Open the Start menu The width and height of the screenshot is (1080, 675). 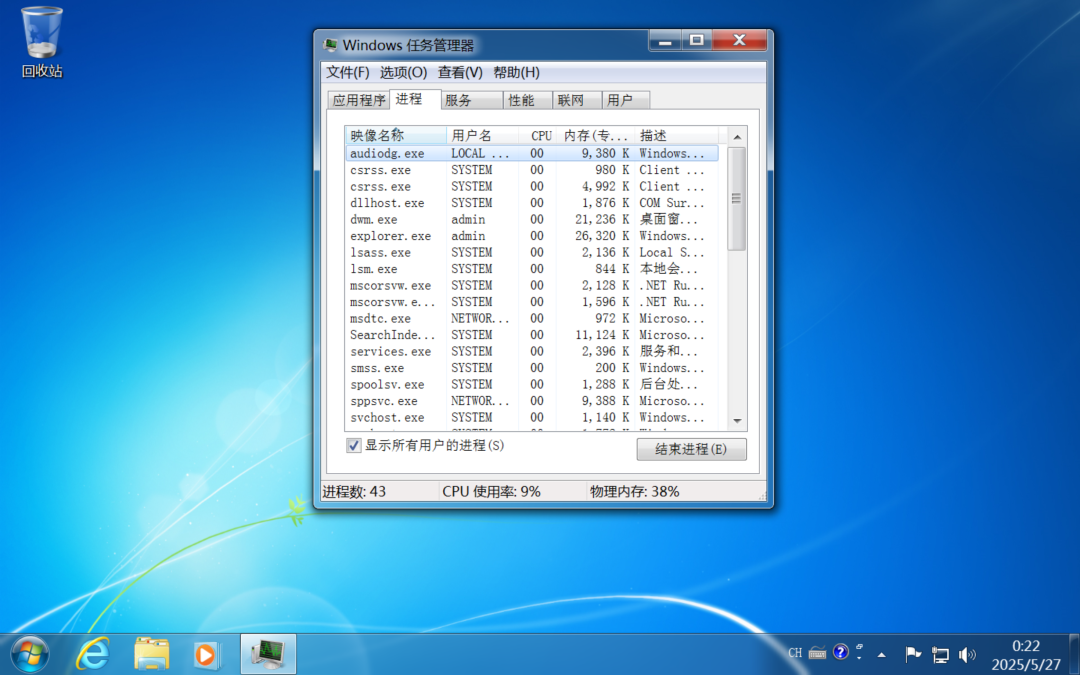[x=28, y=653]
